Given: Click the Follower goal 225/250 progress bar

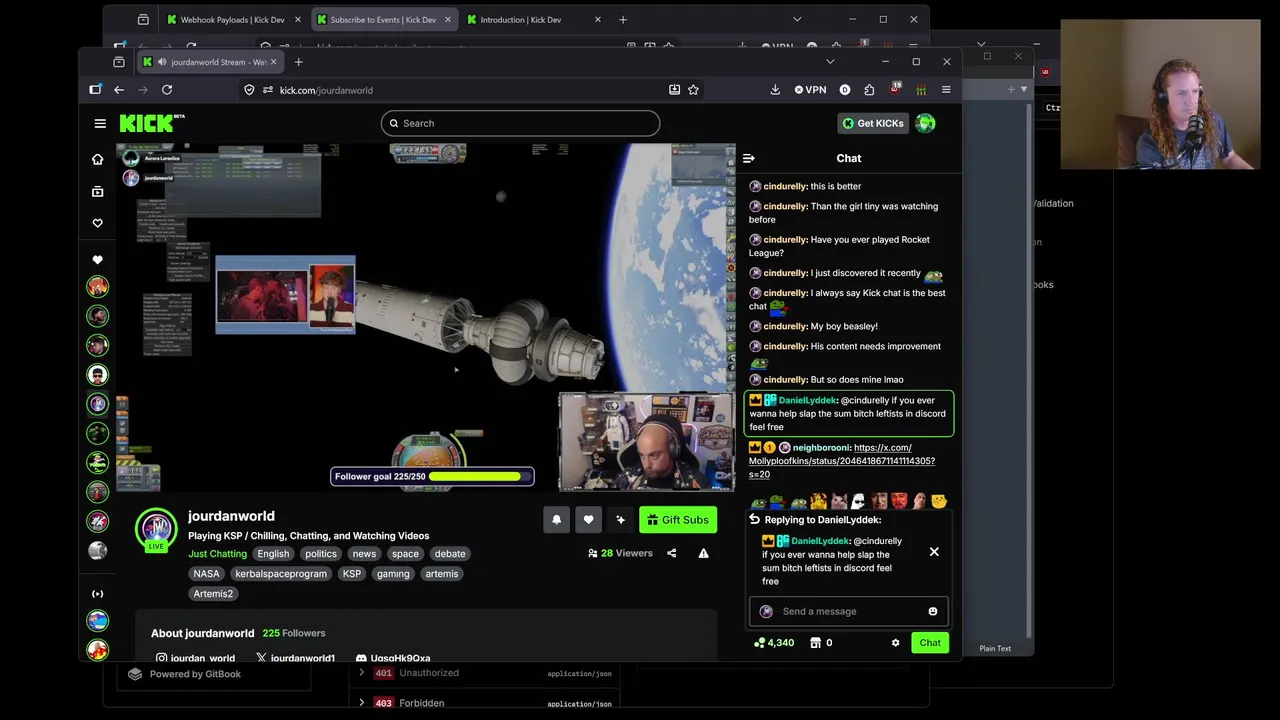Looking at the screenshot, I should click(x=432, y=476).
